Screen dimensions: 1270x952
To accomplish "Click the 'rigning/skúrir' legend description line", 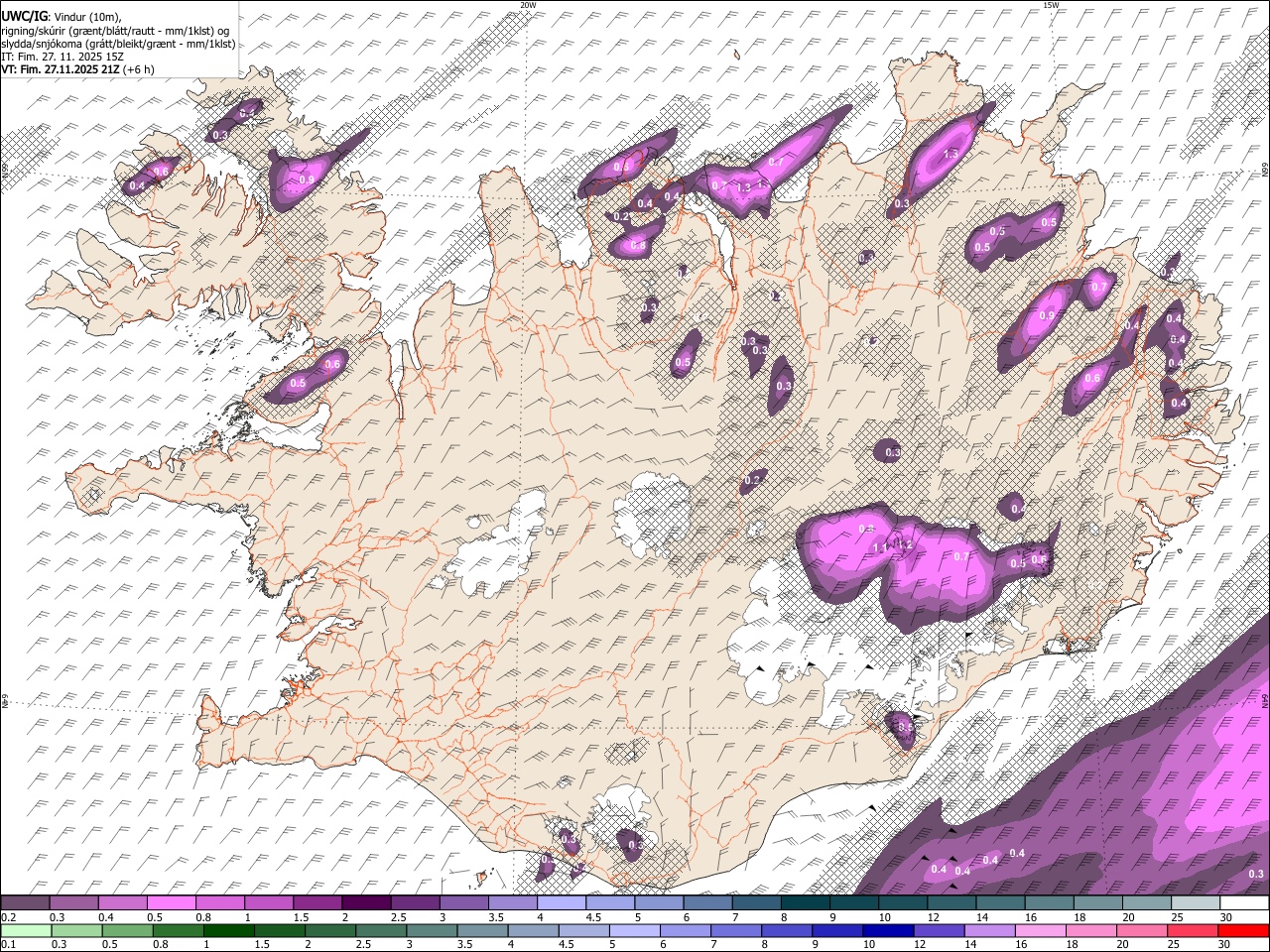I will click(117, 31).
